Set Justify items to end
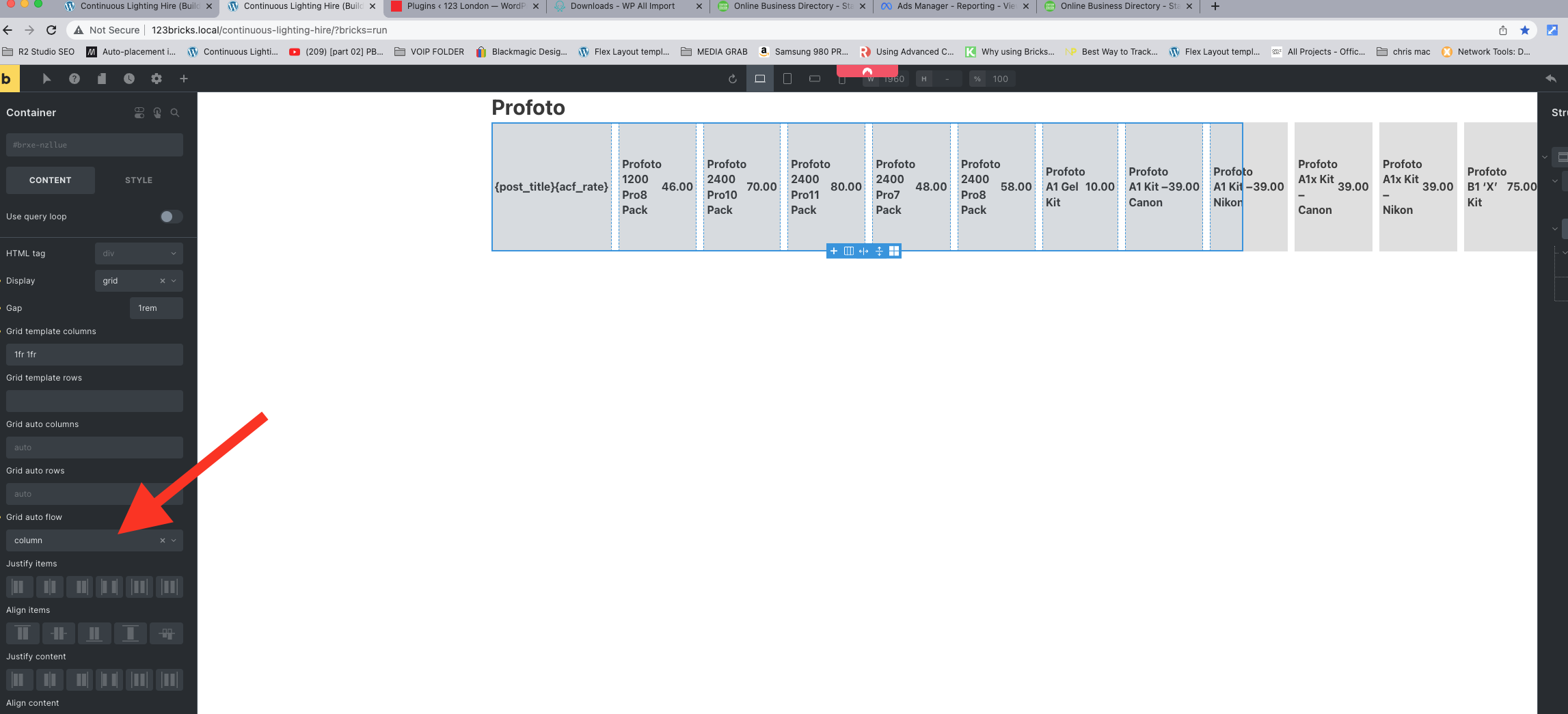1568x714 pixels. pyautogui.click(x=79, y=587)
